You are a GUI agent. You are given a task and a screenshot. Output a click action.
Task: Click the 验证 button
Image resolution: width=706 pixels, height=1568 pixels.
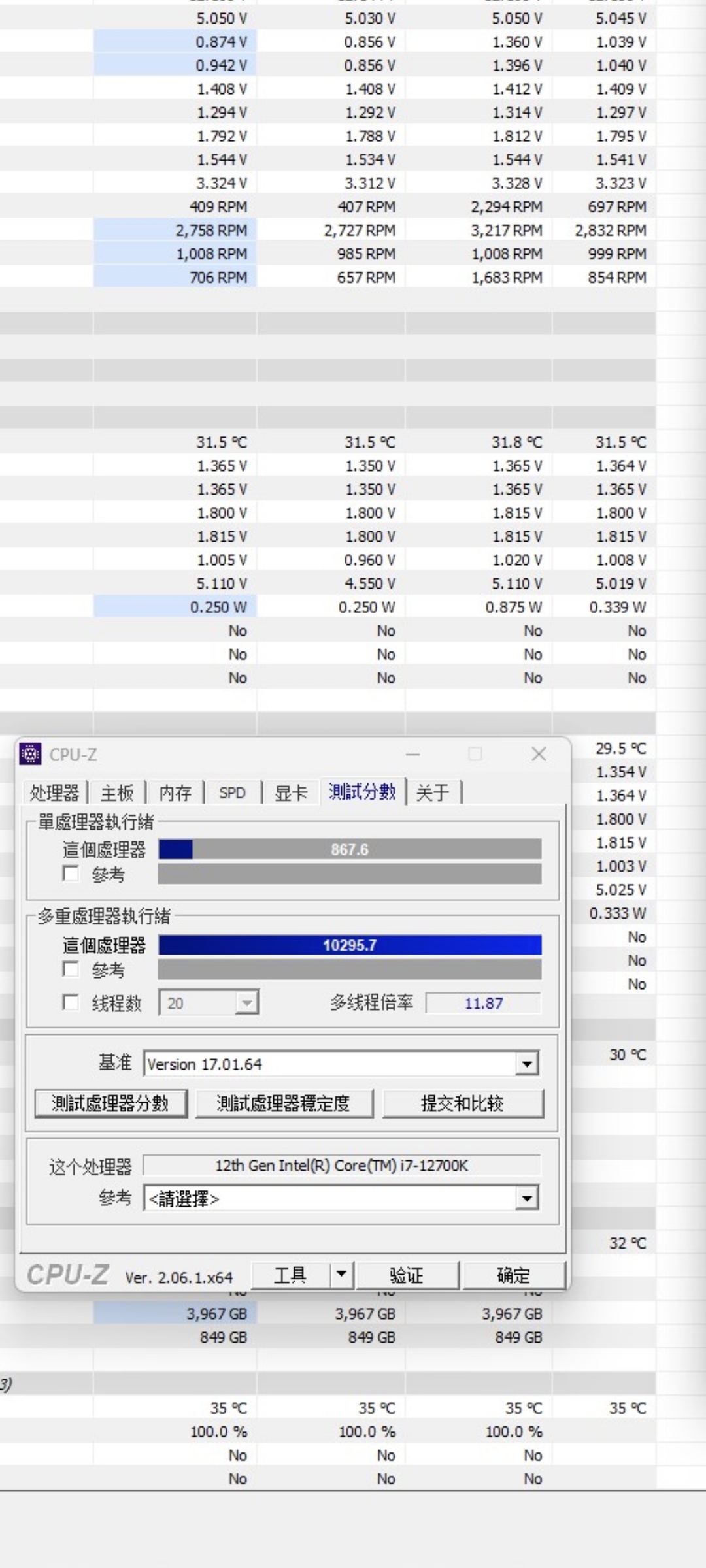click(407, 1275)
